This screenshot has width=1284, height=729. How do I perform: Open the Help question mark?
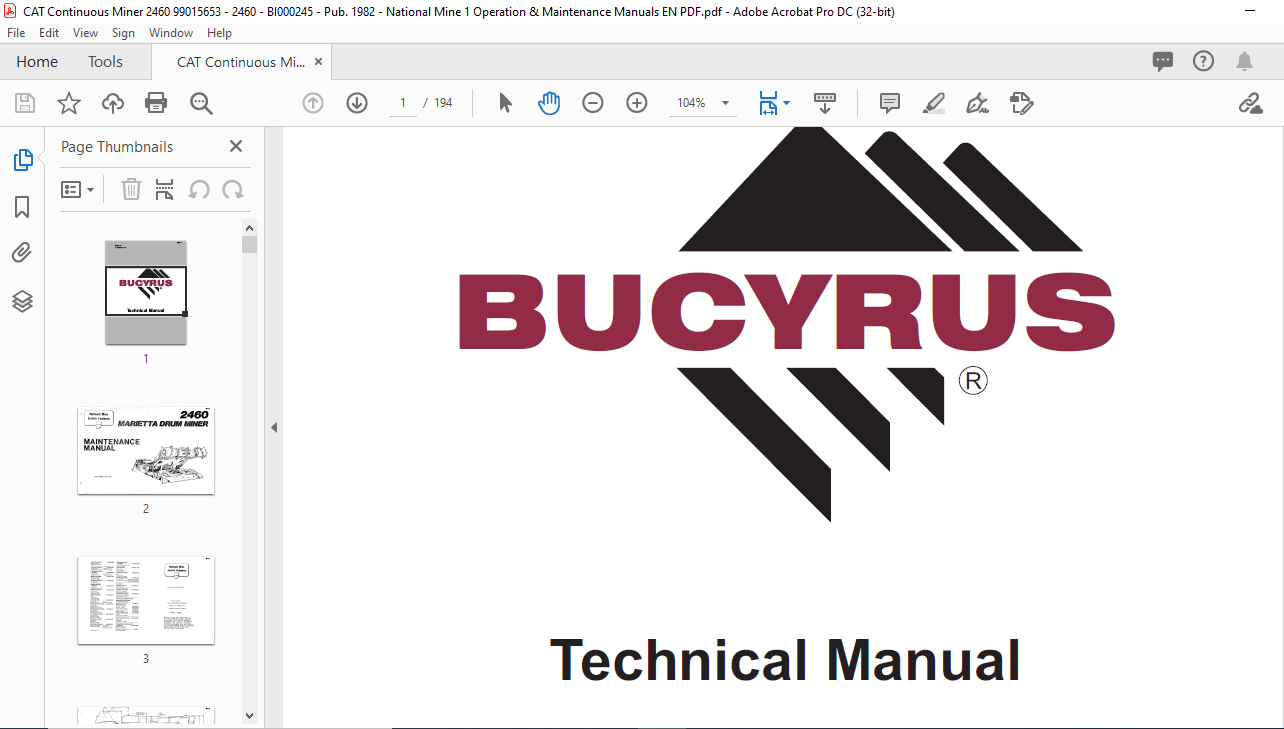[x=1204, y=61]
